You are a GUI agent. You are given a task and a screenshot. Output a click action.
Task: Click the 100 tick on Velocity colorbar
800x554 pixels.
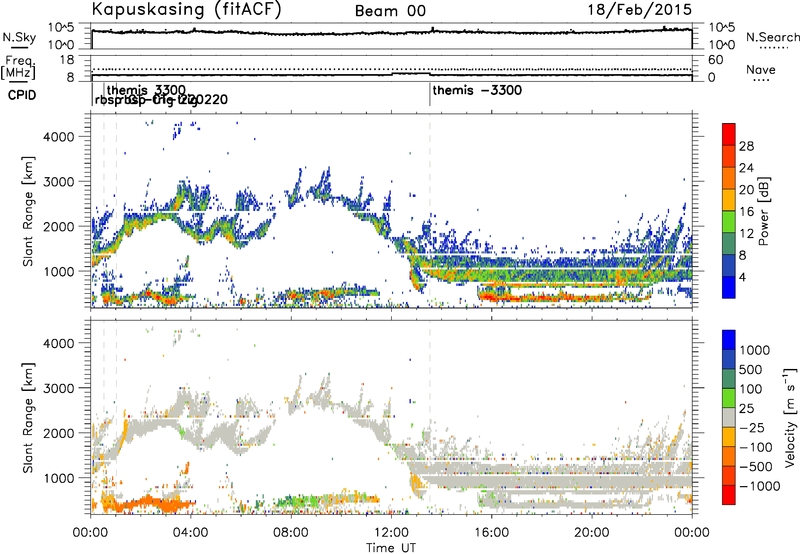[x=751, y=389]
